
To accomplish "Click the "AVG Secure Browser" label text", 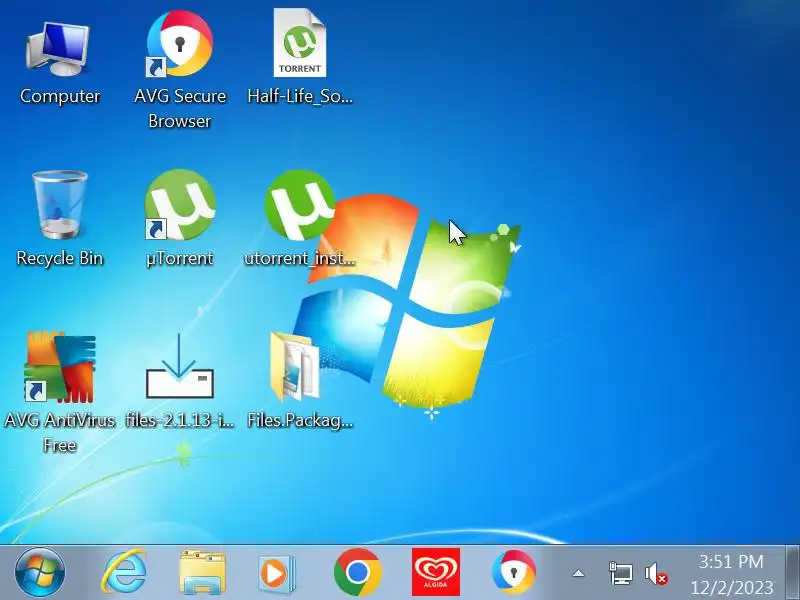I will pos(180,108).
